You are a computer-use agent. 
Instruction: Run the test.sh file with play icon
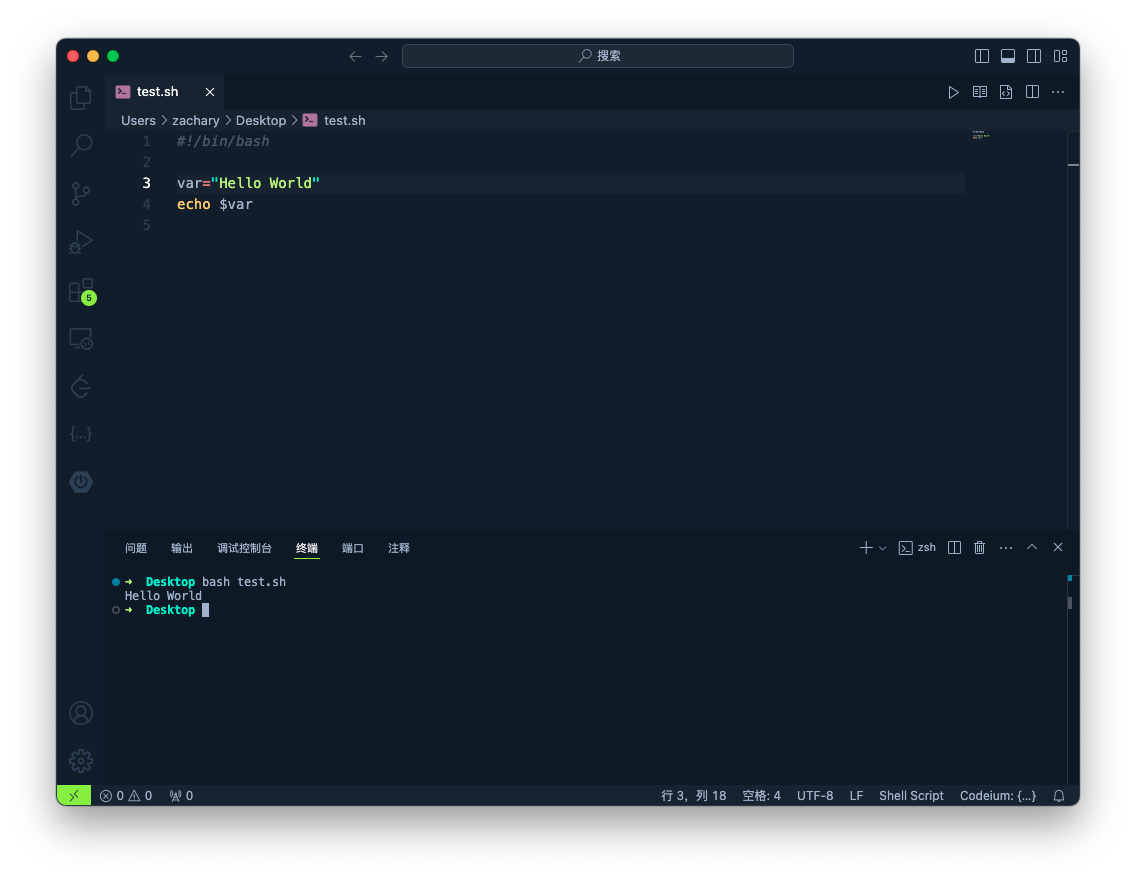coord(953,92)
